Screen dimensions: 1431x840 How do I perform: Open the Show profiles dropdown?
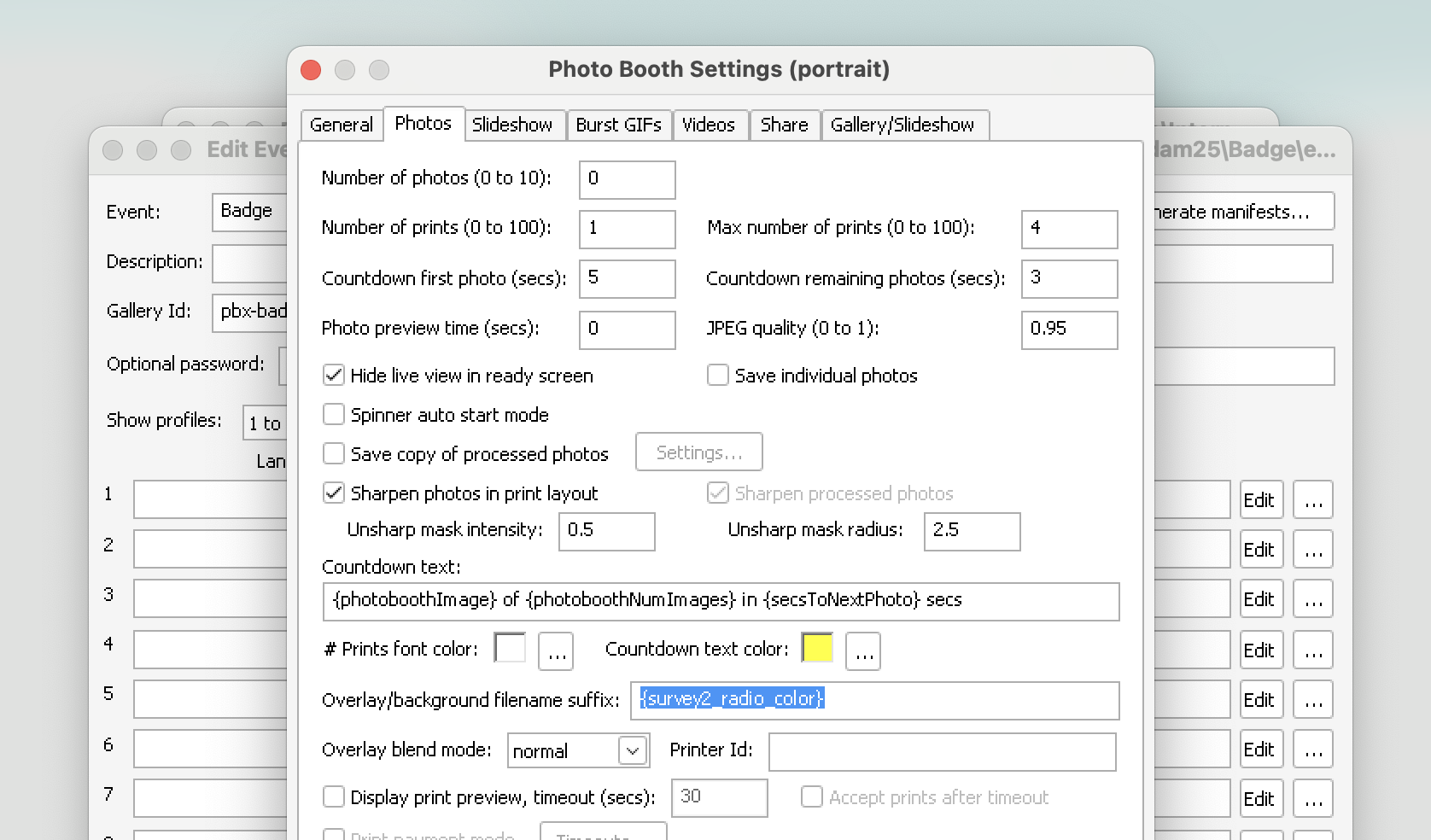[x=265, y=423]
